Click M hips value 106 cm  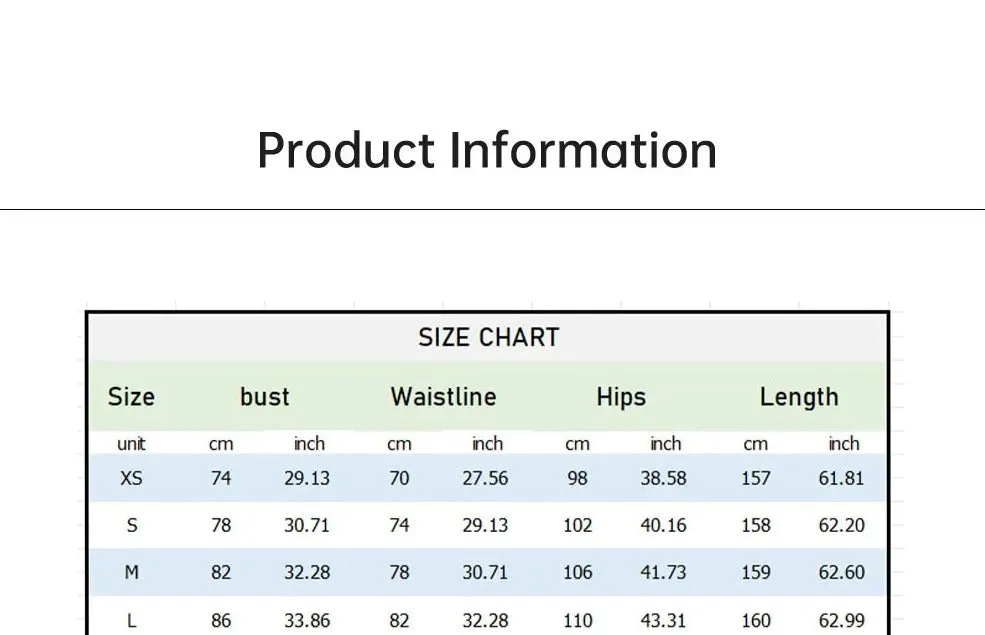[x=577, y=573]
